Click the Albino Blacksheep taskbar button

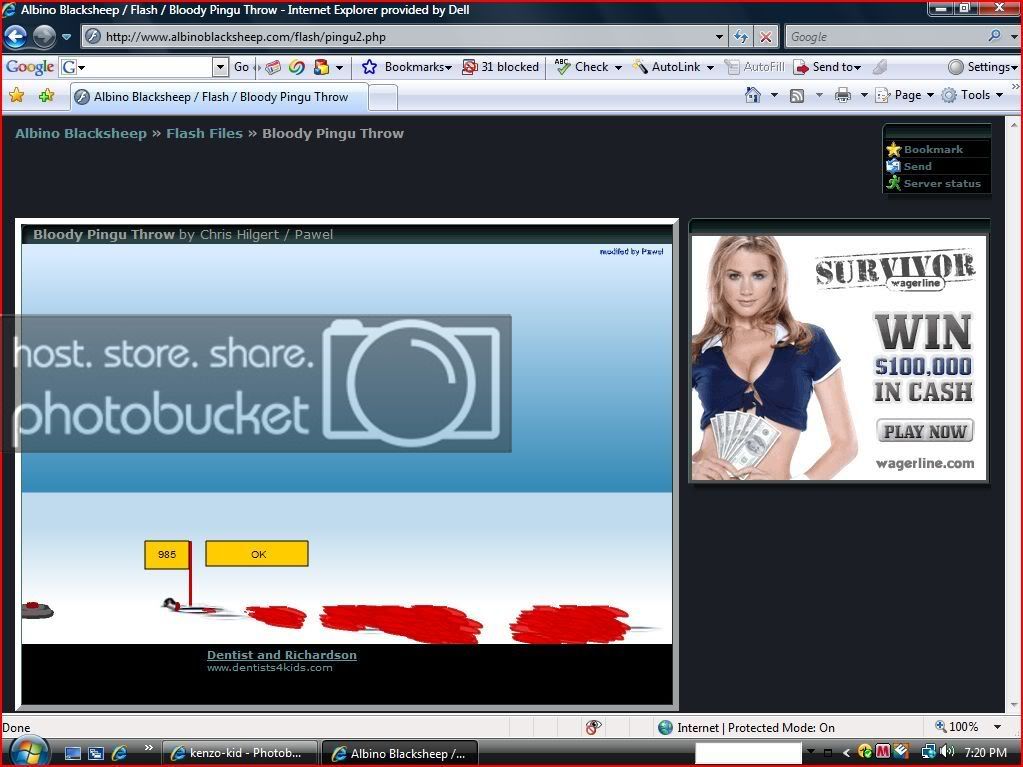401,753
